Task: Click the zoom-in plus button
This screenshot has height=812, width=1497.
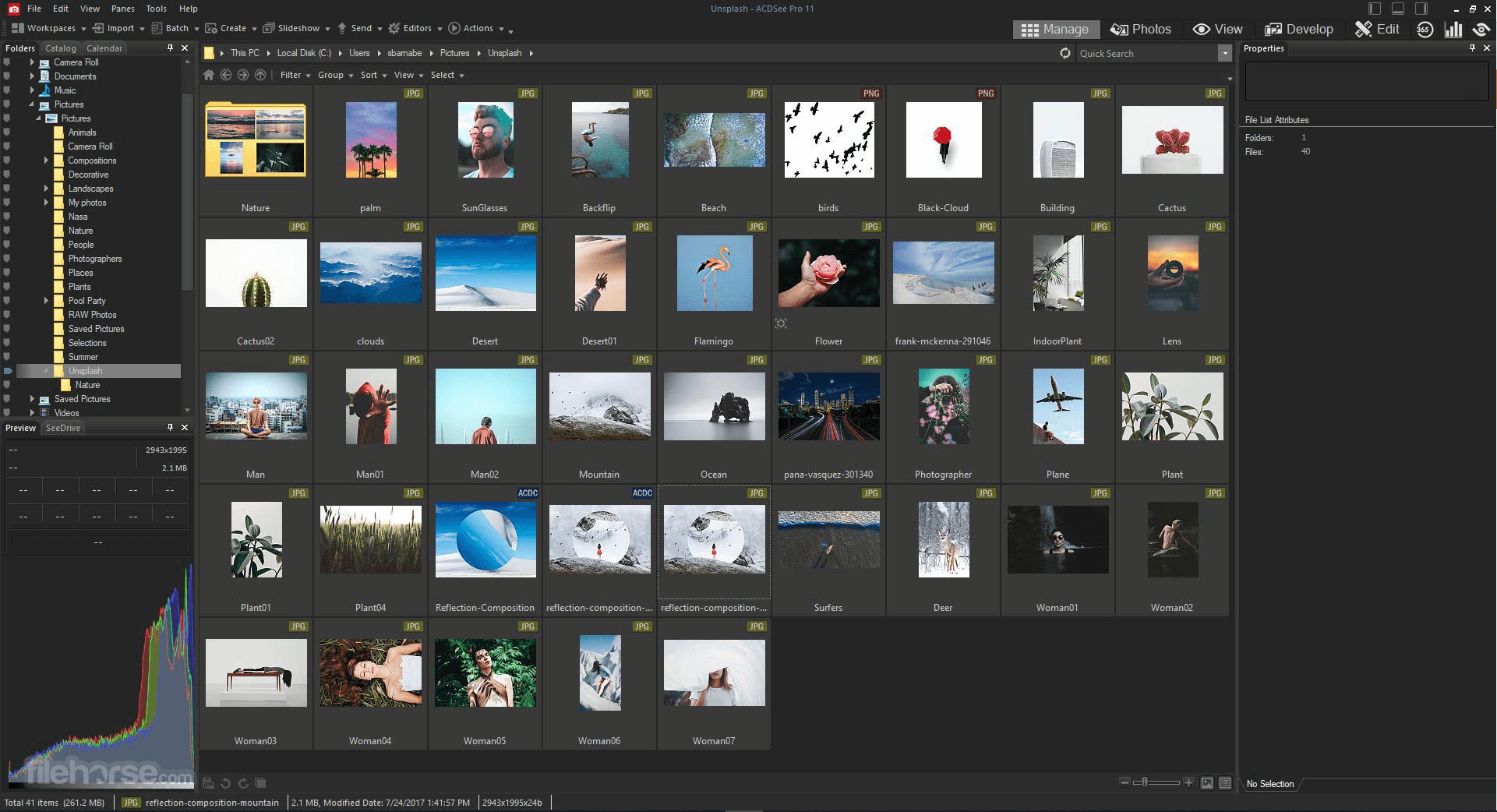Action: point(1189,783)
